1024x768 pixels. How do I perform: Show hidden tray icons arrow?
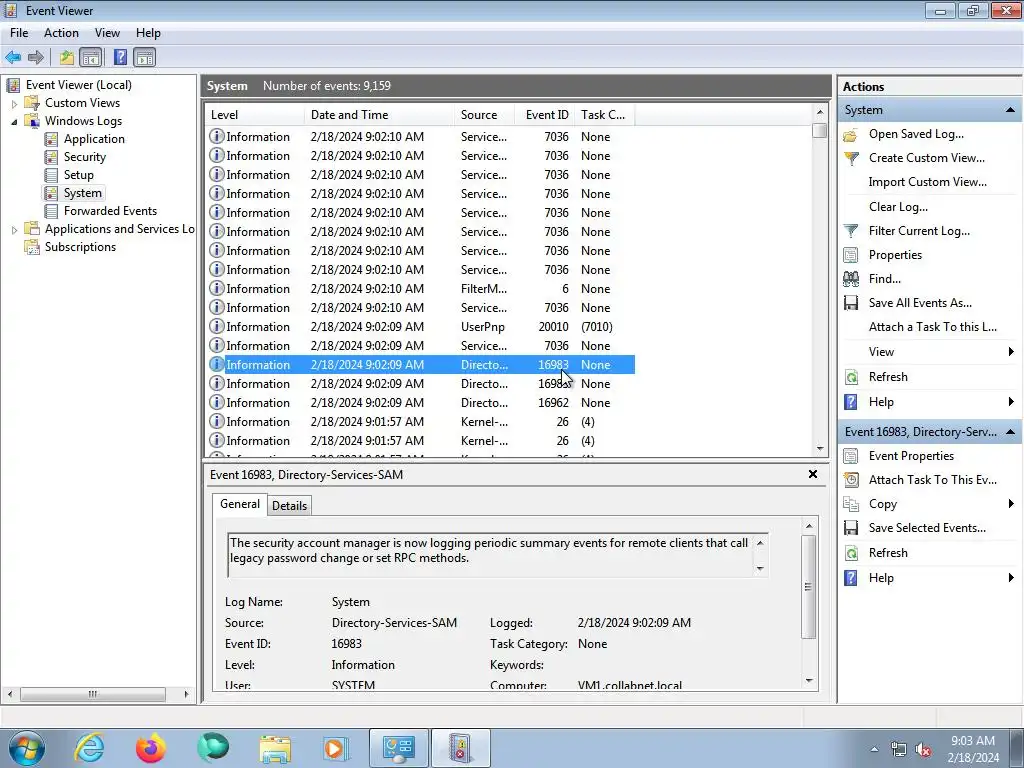coord(874,749)
